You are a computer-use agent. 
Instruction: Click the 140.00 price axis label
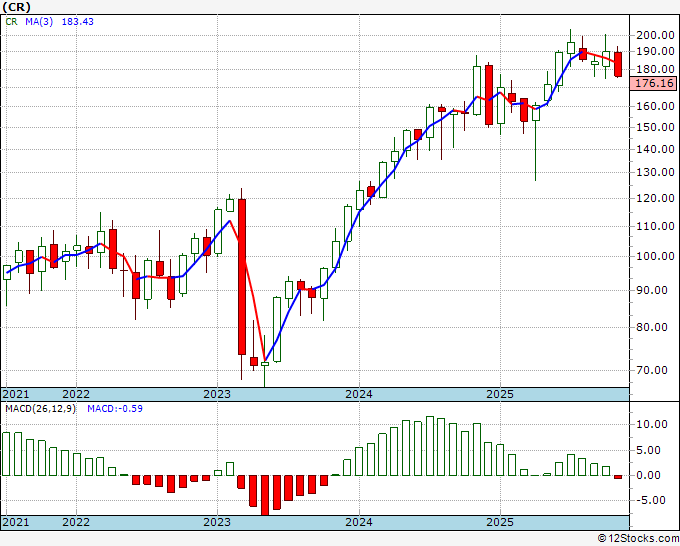(x=655, y=149)
